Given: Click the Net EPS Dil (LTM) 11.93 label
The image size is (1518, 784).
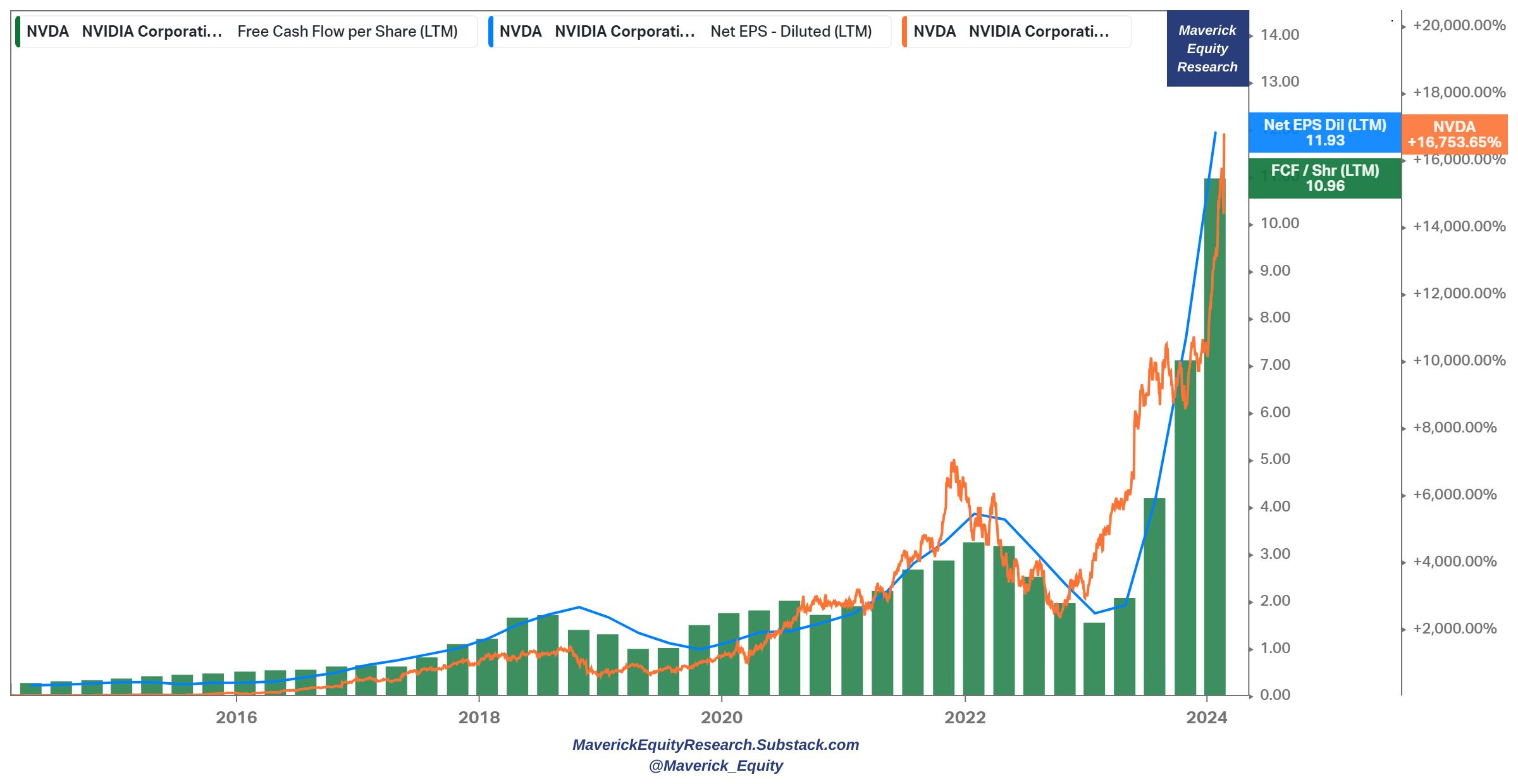Looking at the screenshot, I should coord(1324,133).
